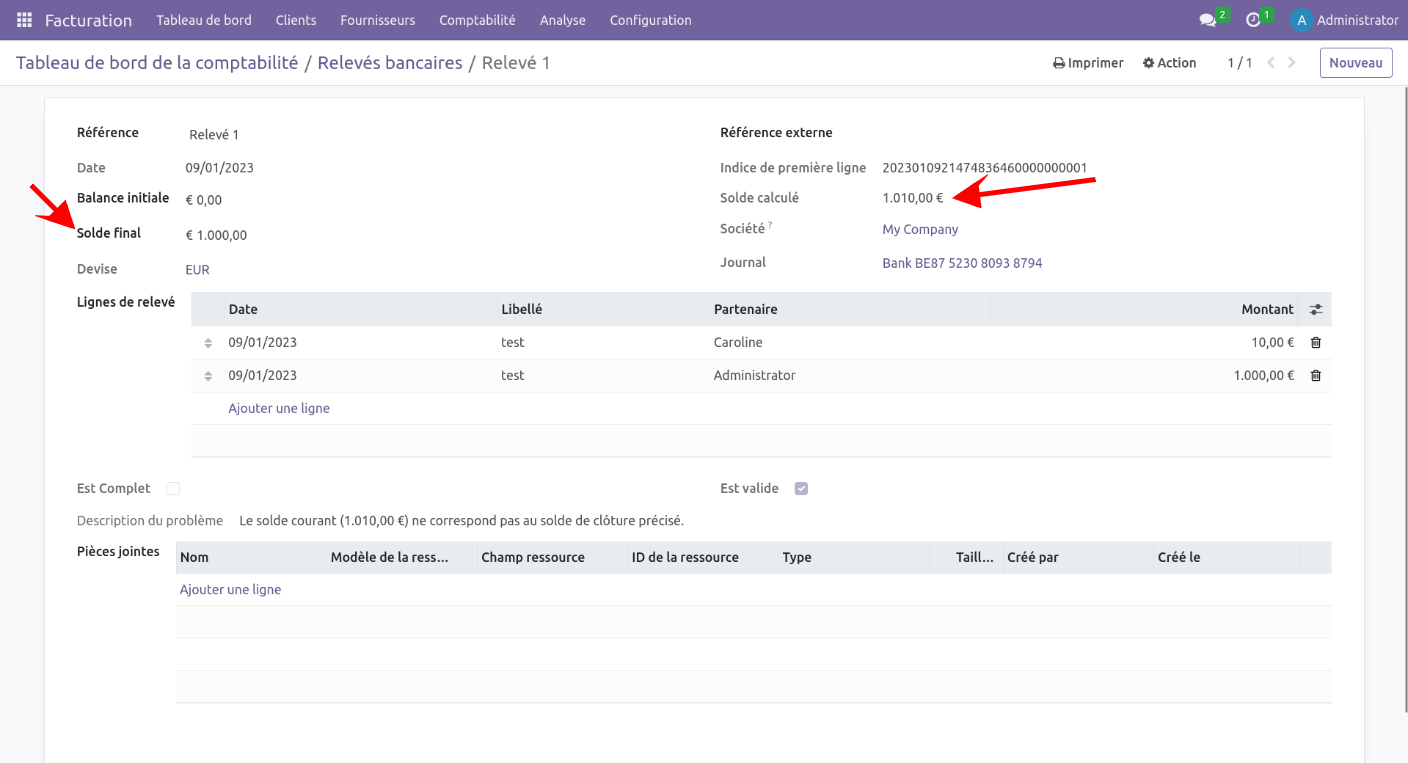Toggle the Est valide checkbox
The height and width of the screenshot is (763, 1408).
(x=801, y=489)
